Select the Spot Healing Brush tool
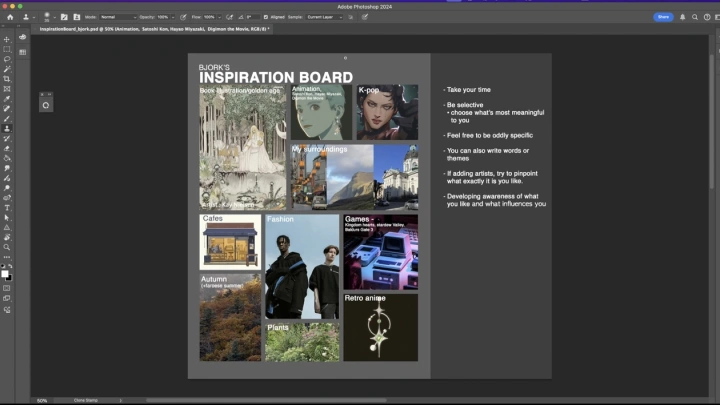The width and height of the screenshot is (720, 405). (x=6, y=109)
